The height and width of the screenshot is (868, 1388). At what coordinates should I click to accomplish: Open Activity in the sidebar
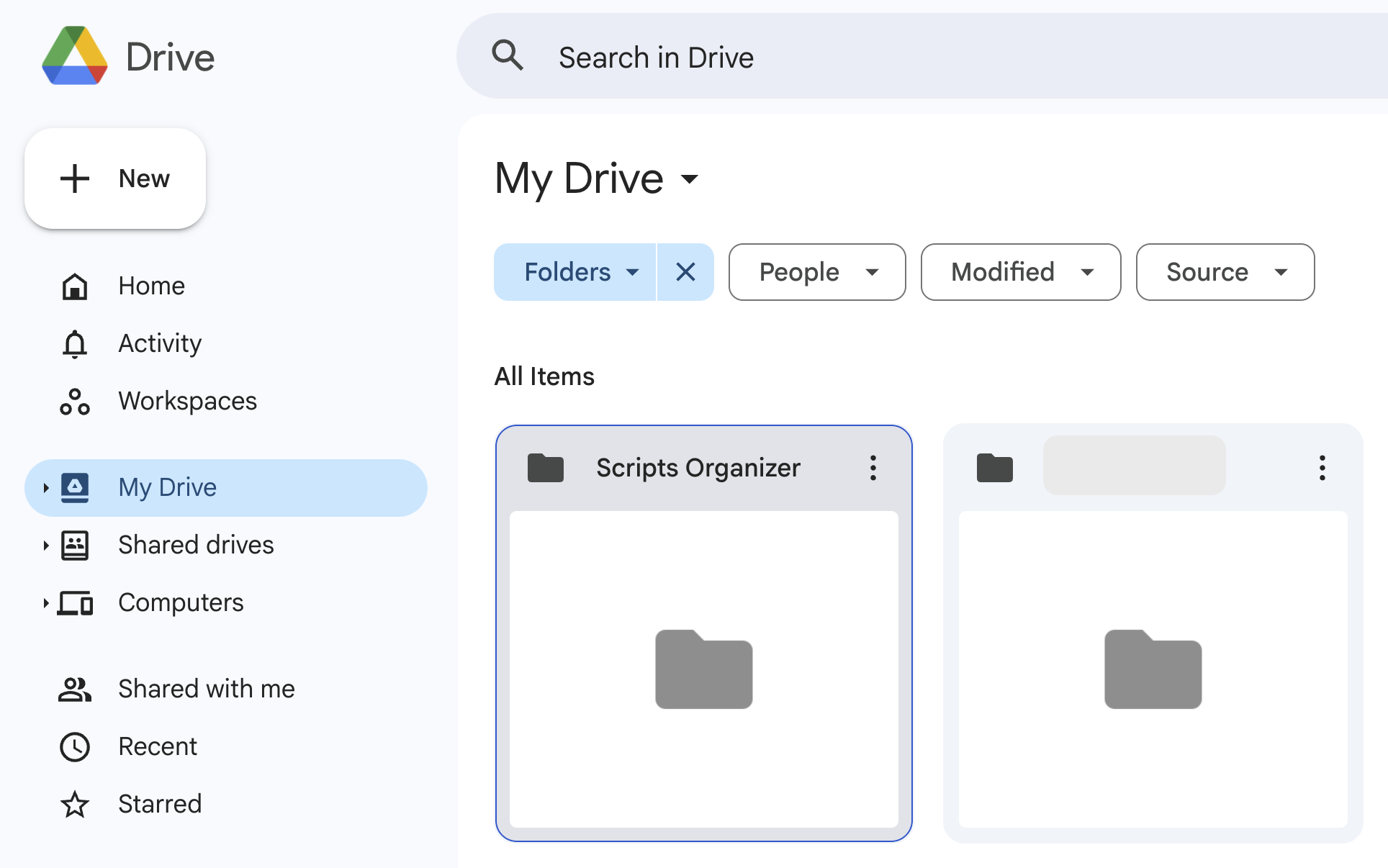click(225, 343)
